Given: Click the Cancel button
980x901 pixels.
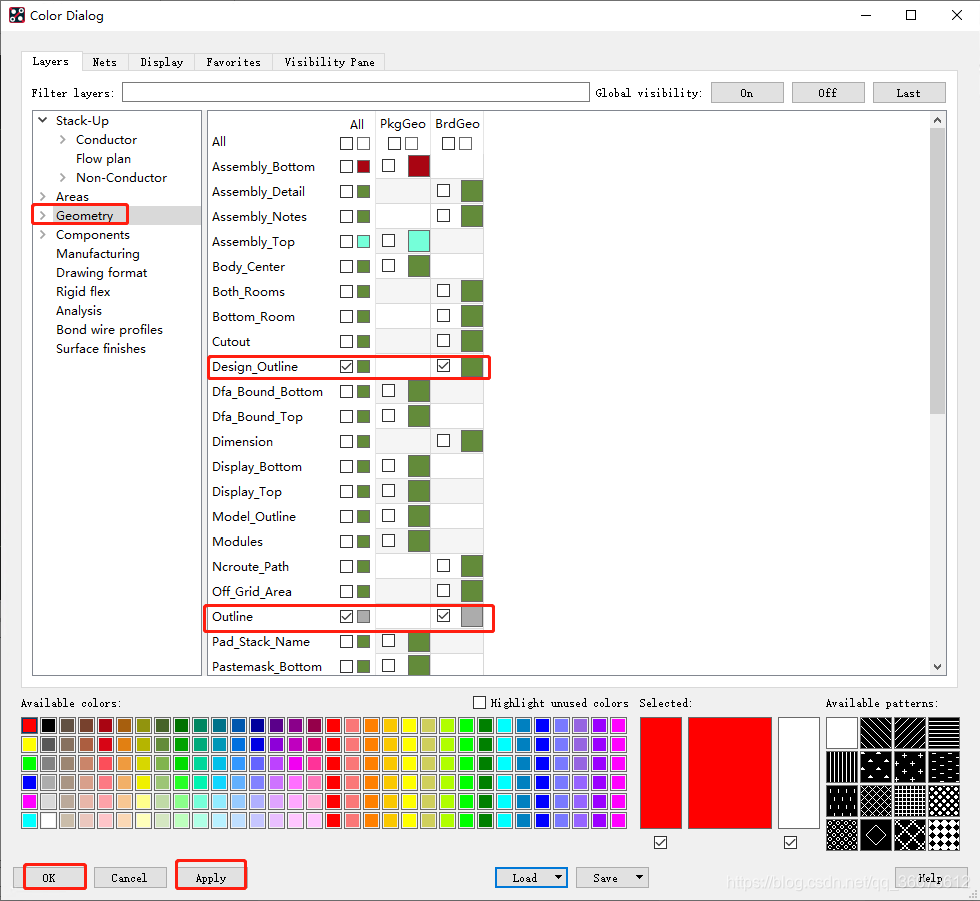Looking at the screenshot, I should coord(130,877).
